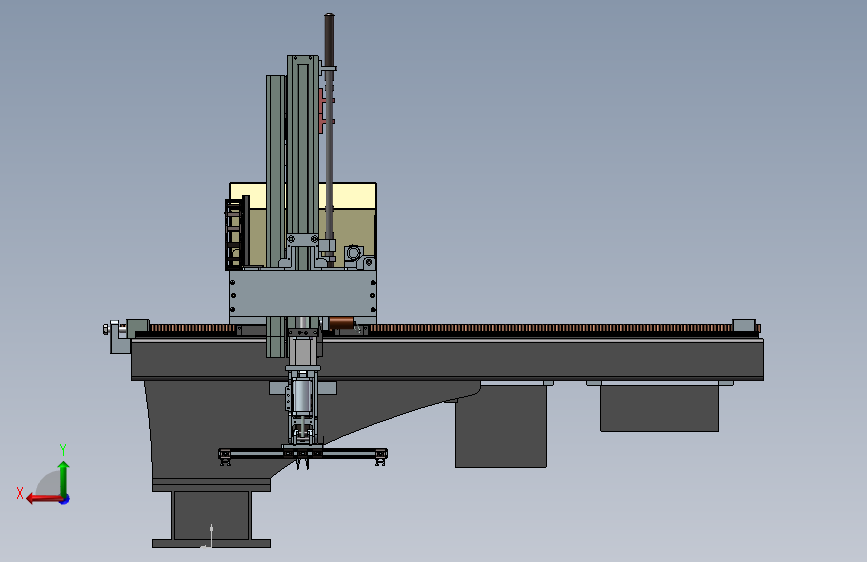Select the pedestal's bottom base plate
Screen dimensions: 867x562
pos(211,543)
